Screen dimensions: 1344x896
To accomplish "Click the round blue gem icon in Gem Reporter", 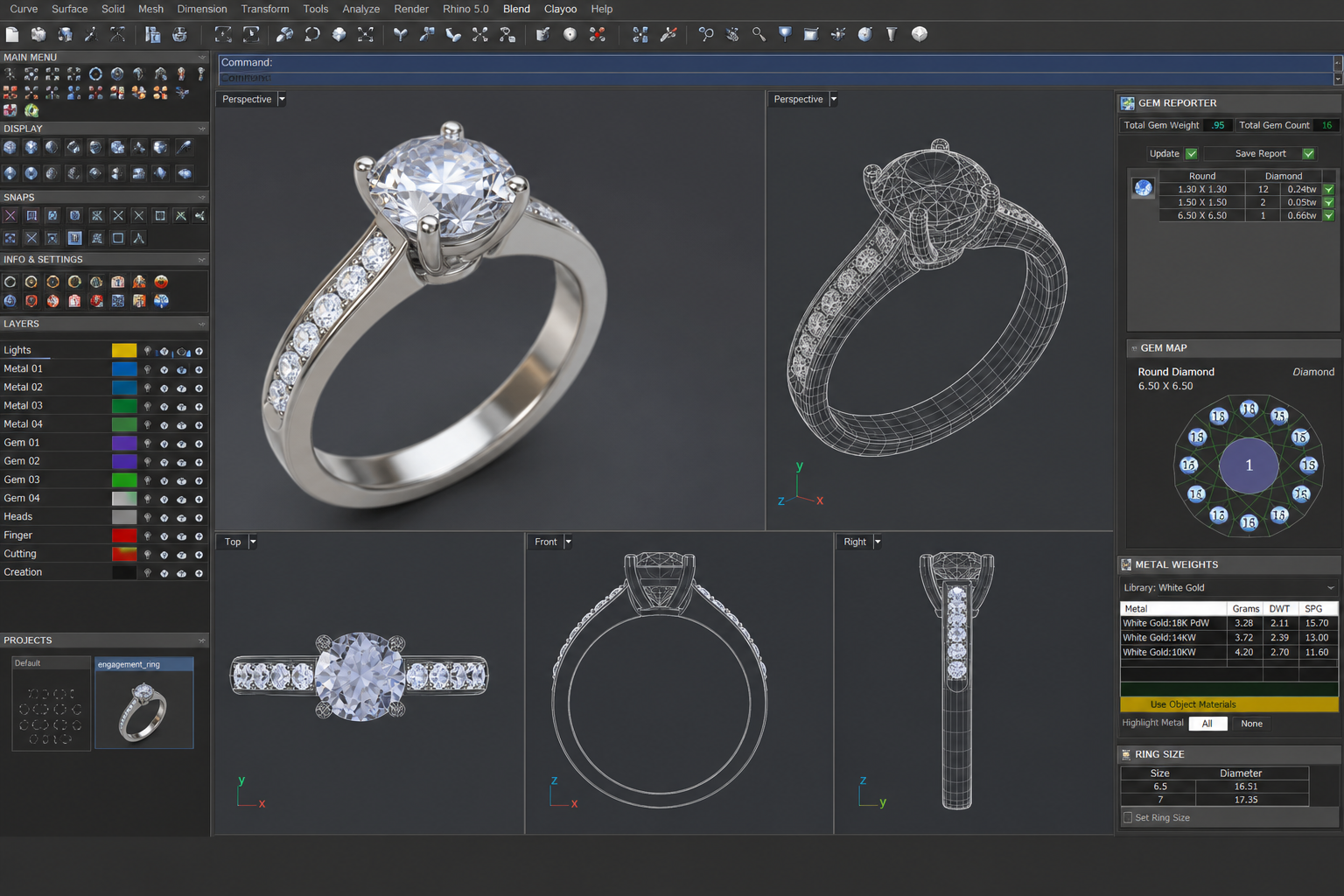I will 1143,187.
